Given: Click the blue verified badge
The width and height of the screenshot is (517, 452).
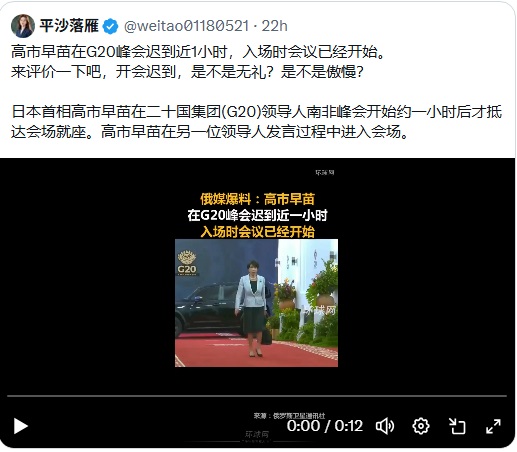Looking at the screenshot, I should [x=110, y=26].
